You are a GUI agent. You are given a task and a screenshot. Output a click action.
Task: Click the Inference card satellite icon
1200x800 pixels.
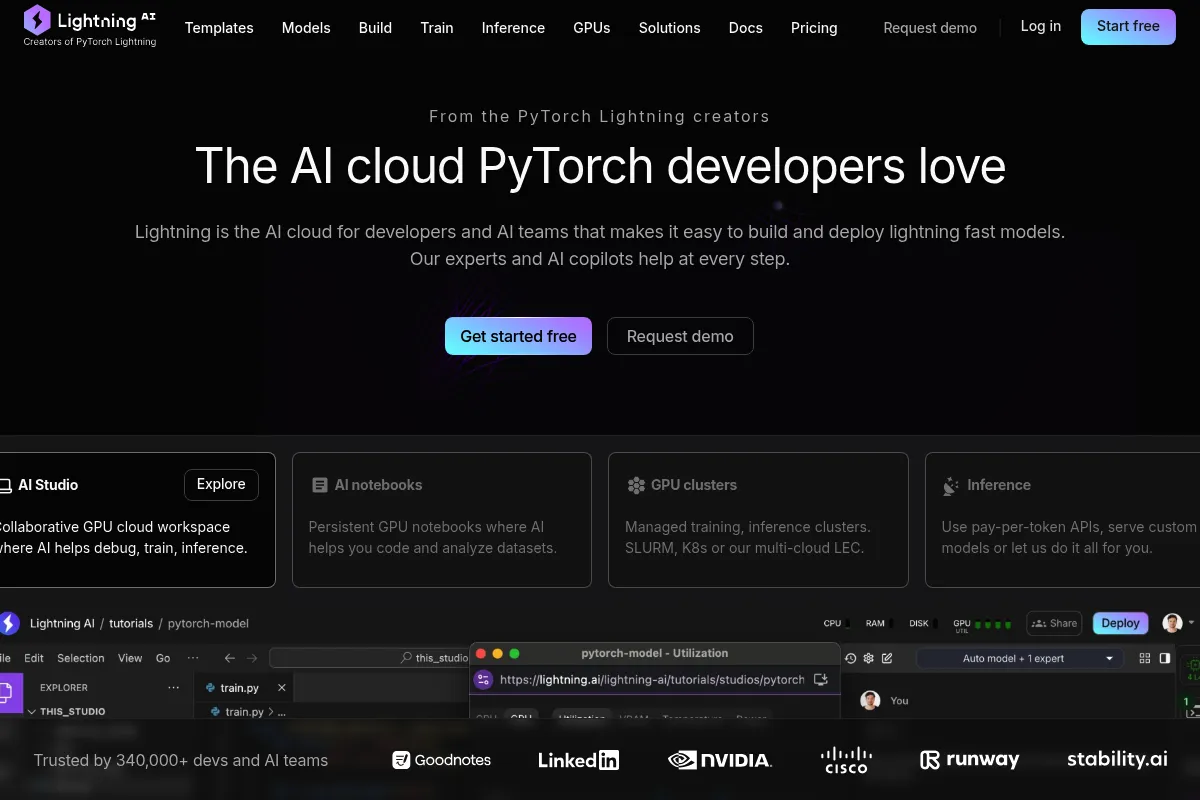click(951, 486)
